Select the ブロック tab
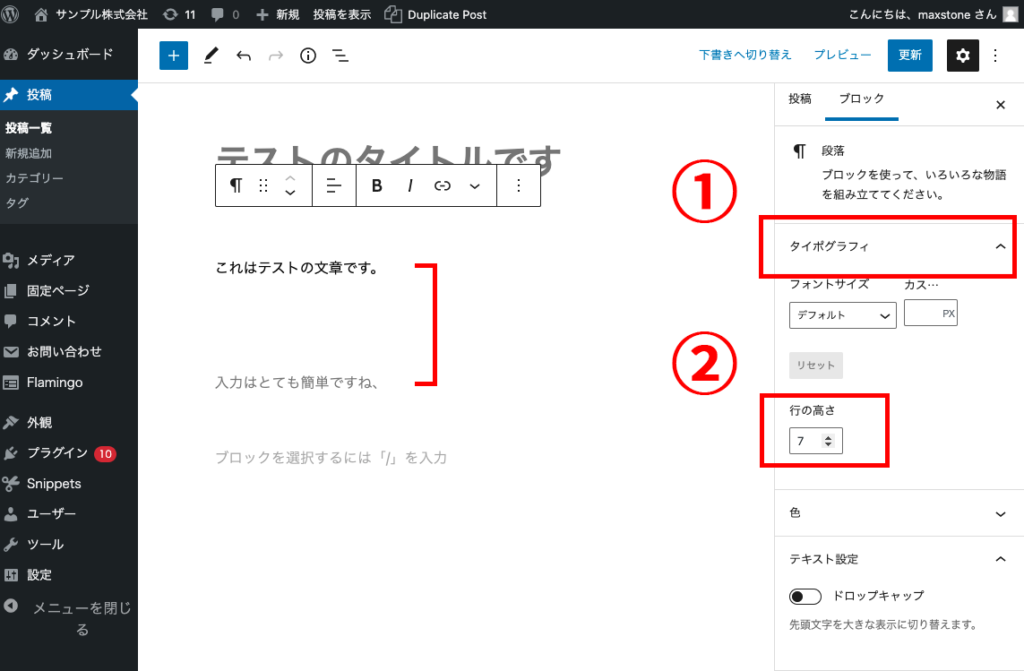Image resolution: width=1024 pixels, height=671 pixels. tap(862, 100)
